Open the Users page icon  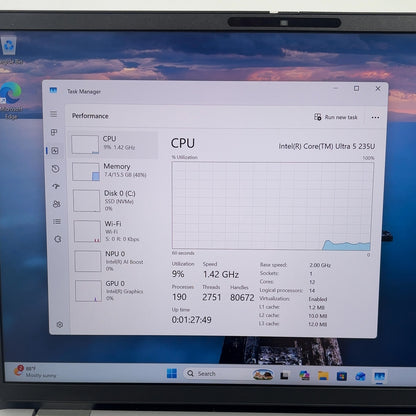click(x=57, y=204)
